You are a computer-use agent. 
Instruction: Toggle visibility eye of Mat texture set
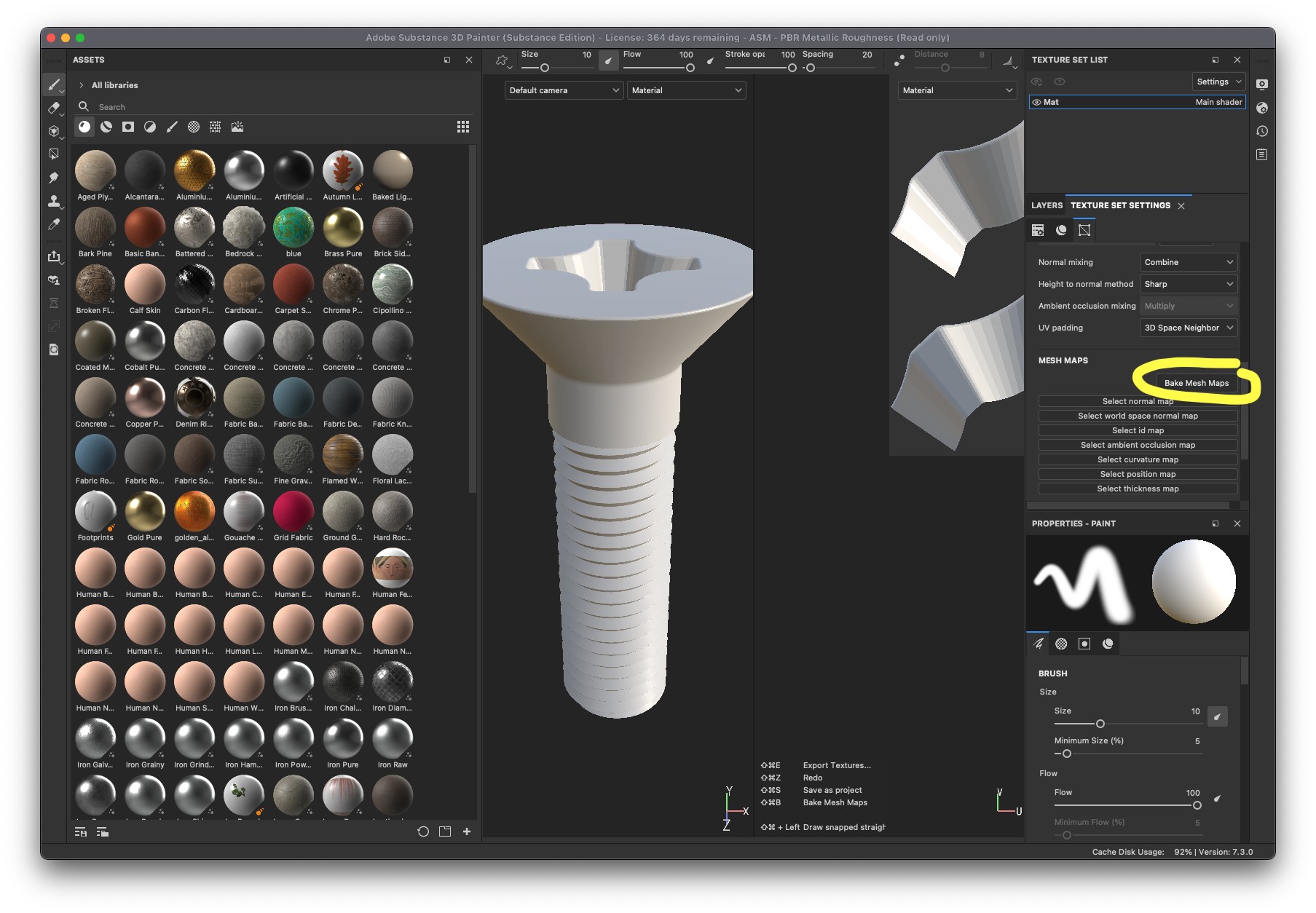pos(1037,103)
